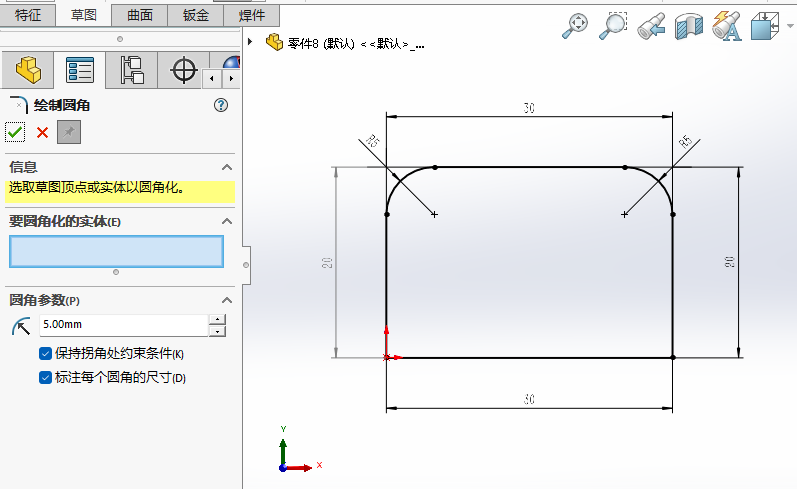Open the DisplayManager sphere icon
Screen dimensions: 797x489
click(231, 63)
